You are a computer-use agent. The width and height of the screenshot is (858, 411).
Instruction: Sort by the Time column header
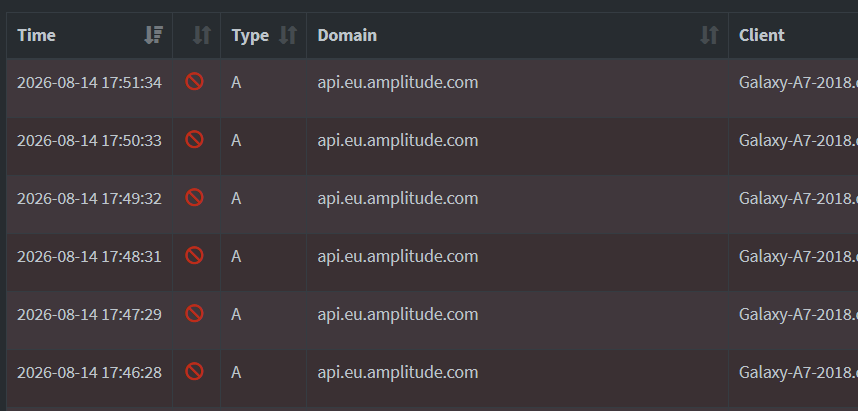coord(153,35)
